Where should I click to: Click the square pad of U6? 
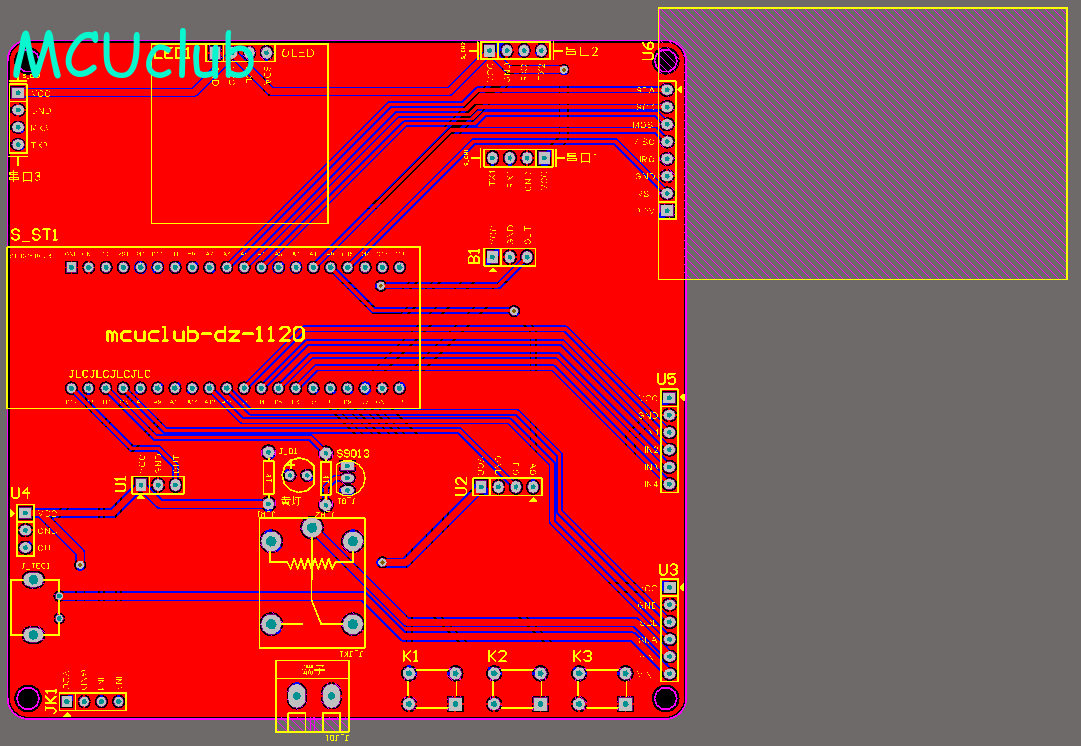click(x=667, y=210)
